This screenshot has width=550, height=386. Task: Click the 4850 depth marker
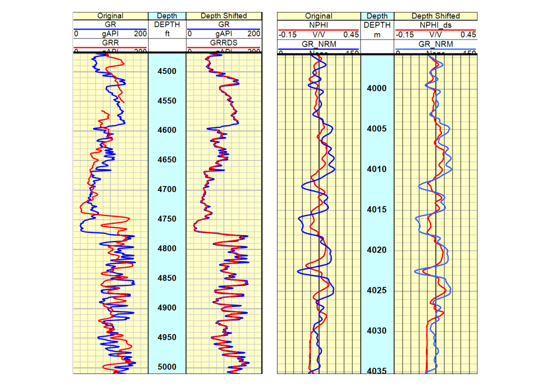tap(167, 278)
